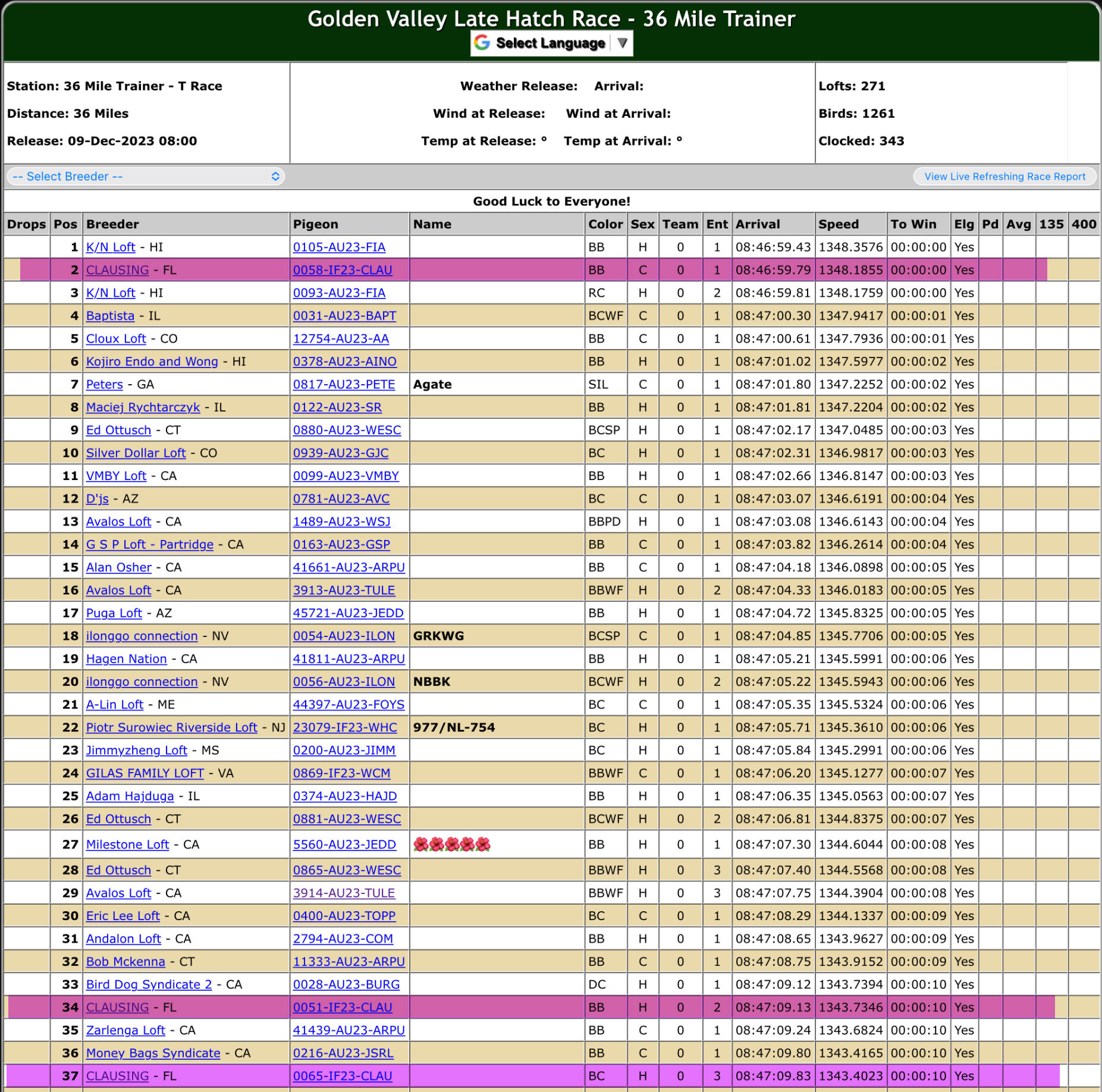Click the Select Language dropdown arrow
Image resolution: width=1102 pixels, height=1092 pixels.
pos(622,43)
